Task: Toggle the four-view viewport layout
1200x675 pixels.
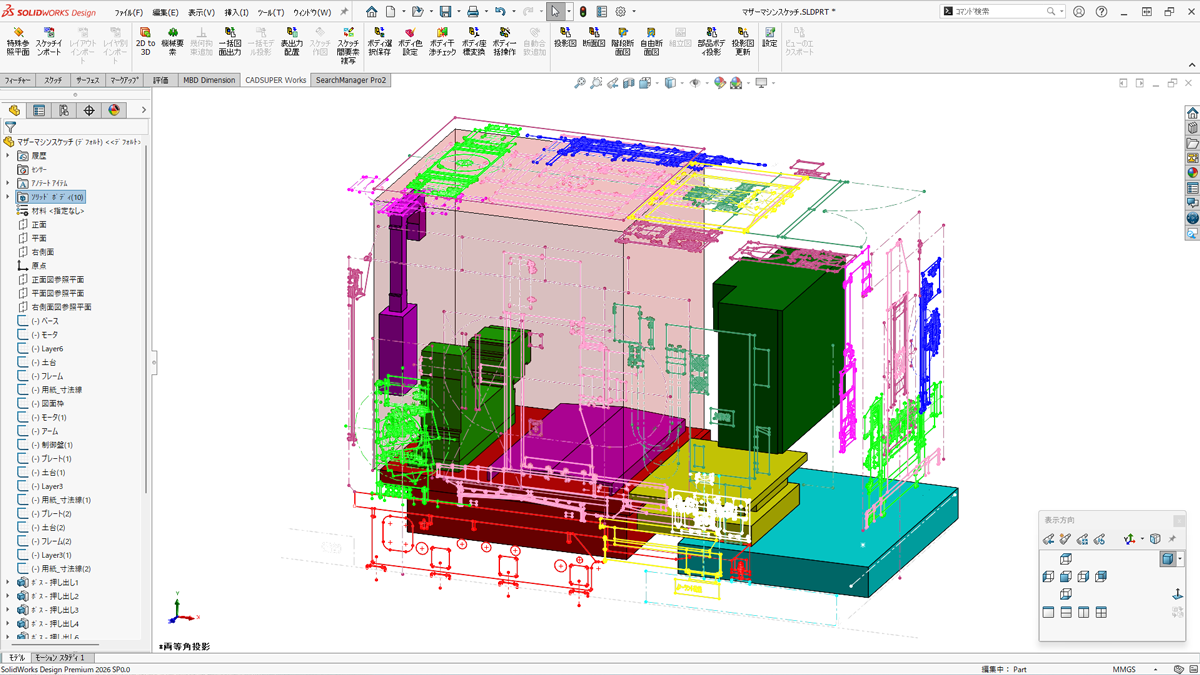Action: click(x=1101, y=612)
